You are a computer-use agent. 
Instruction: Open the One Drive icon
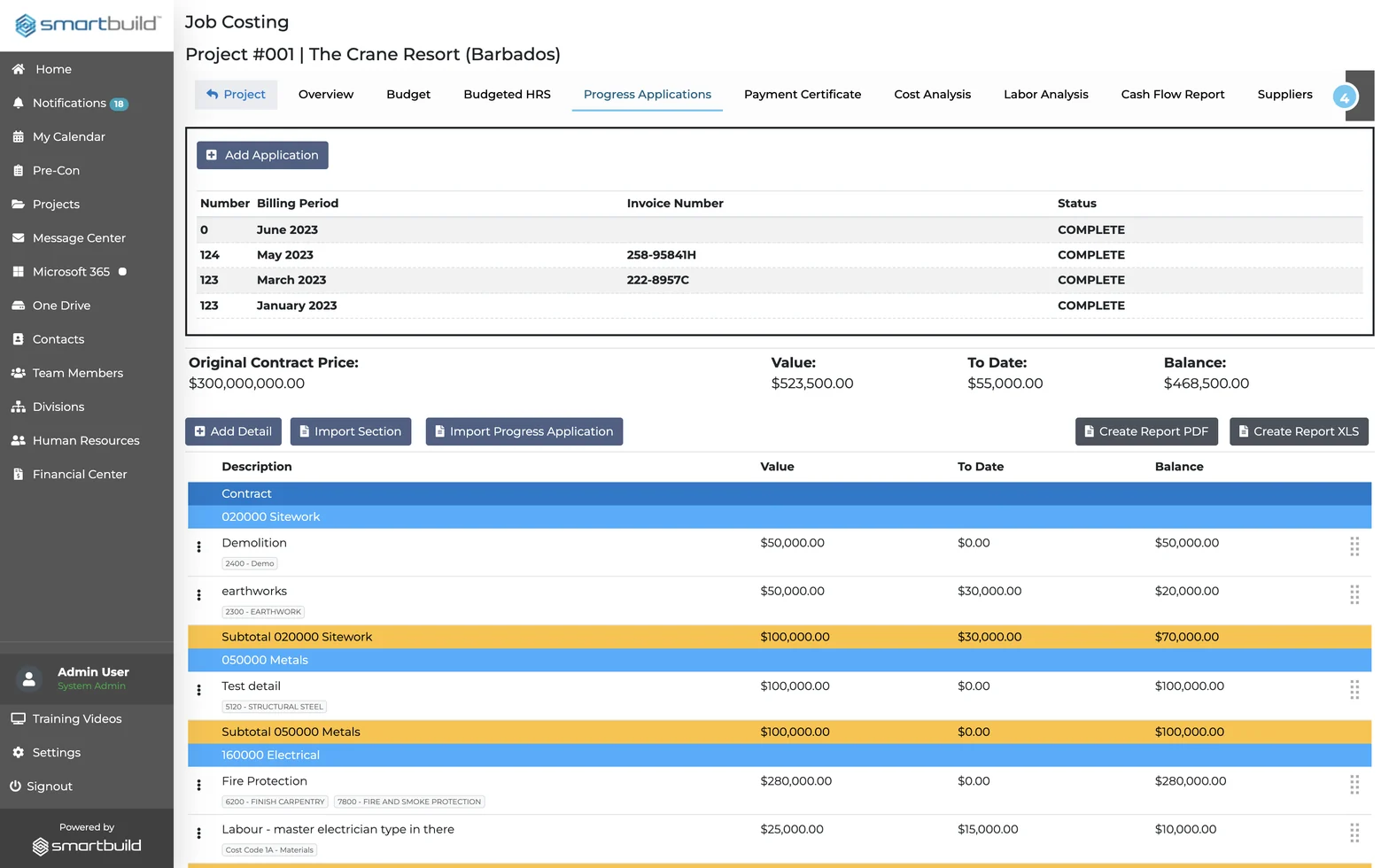tap(18, 305)
